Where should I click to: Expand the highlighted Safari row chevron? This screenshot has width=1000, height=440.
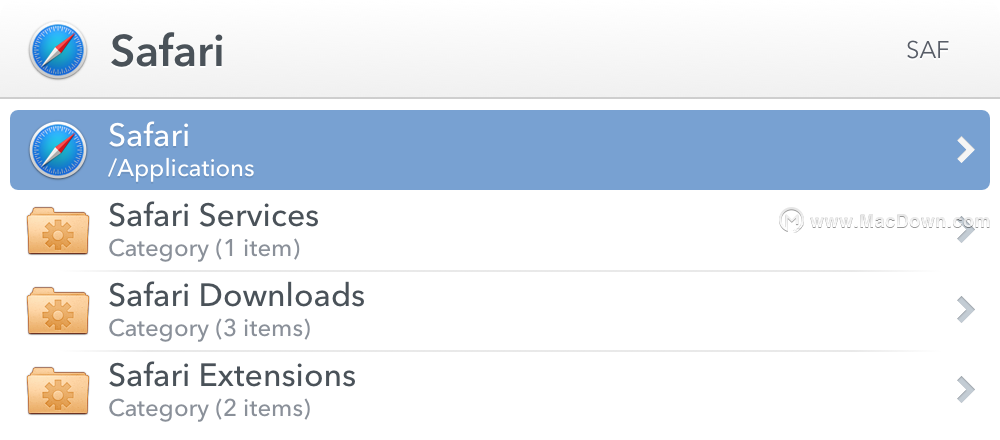point(966,150)
